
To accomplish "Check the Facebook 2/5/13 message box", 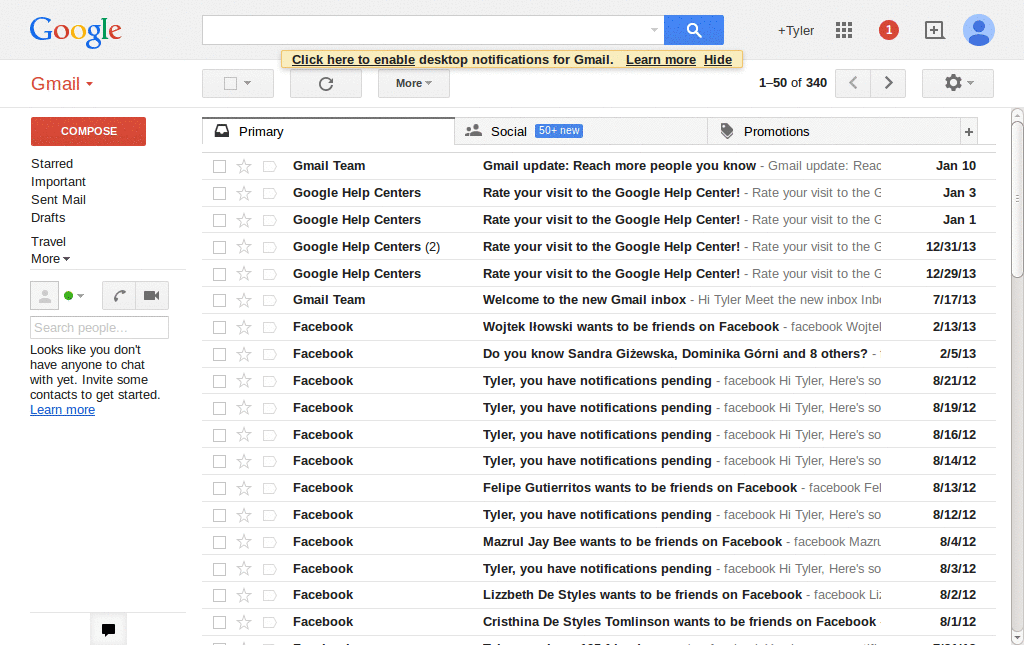I will click(219, 354).
